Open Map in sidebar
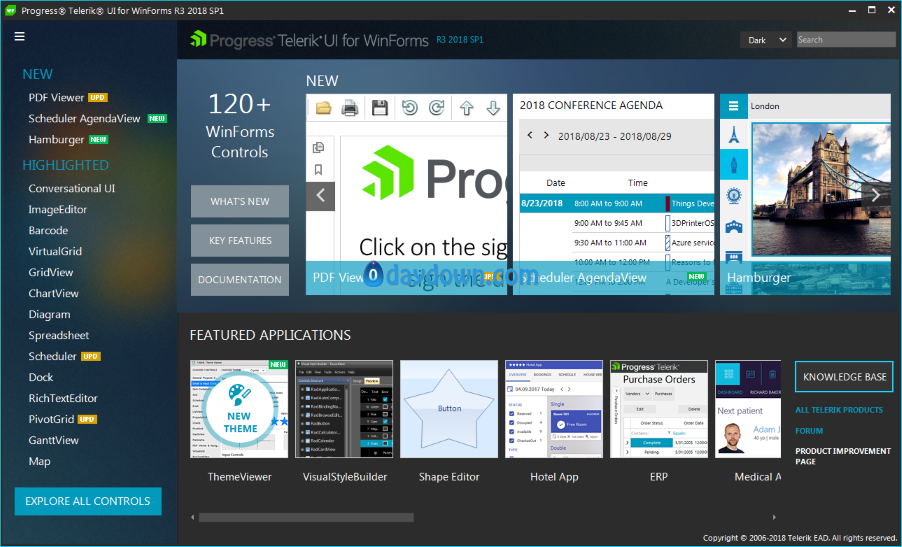902x547 pixels. 39,461
